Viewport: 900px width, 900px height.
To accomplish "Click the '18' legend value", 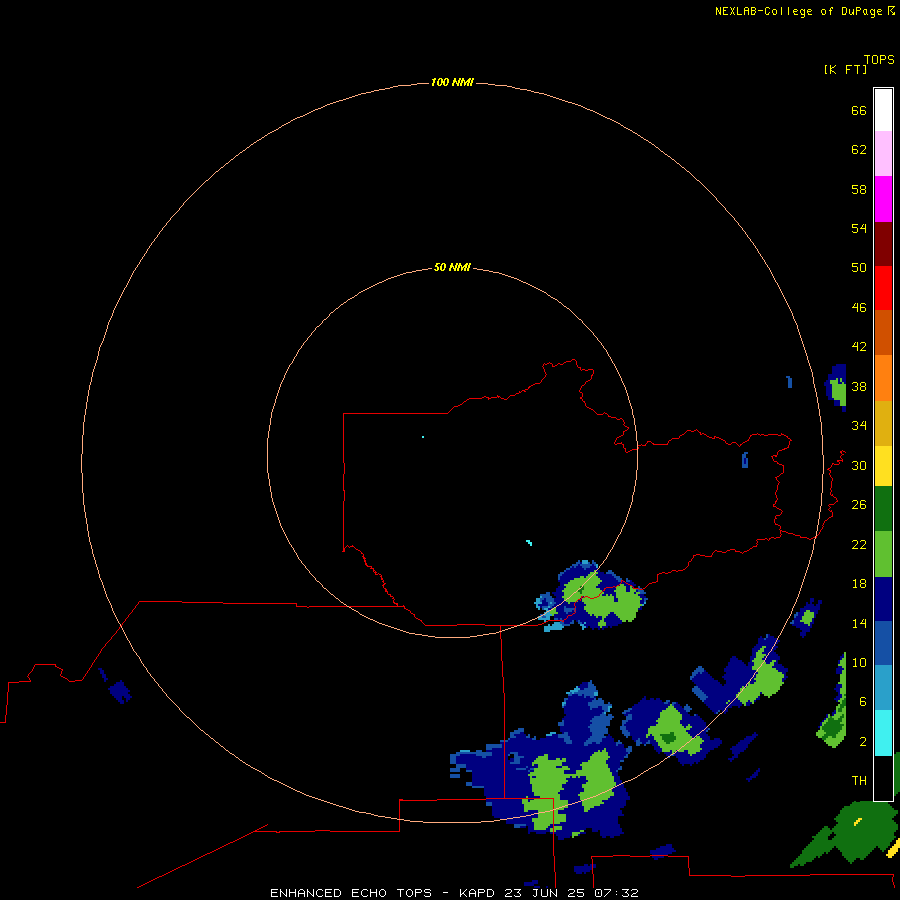I will tap(859, 584).
